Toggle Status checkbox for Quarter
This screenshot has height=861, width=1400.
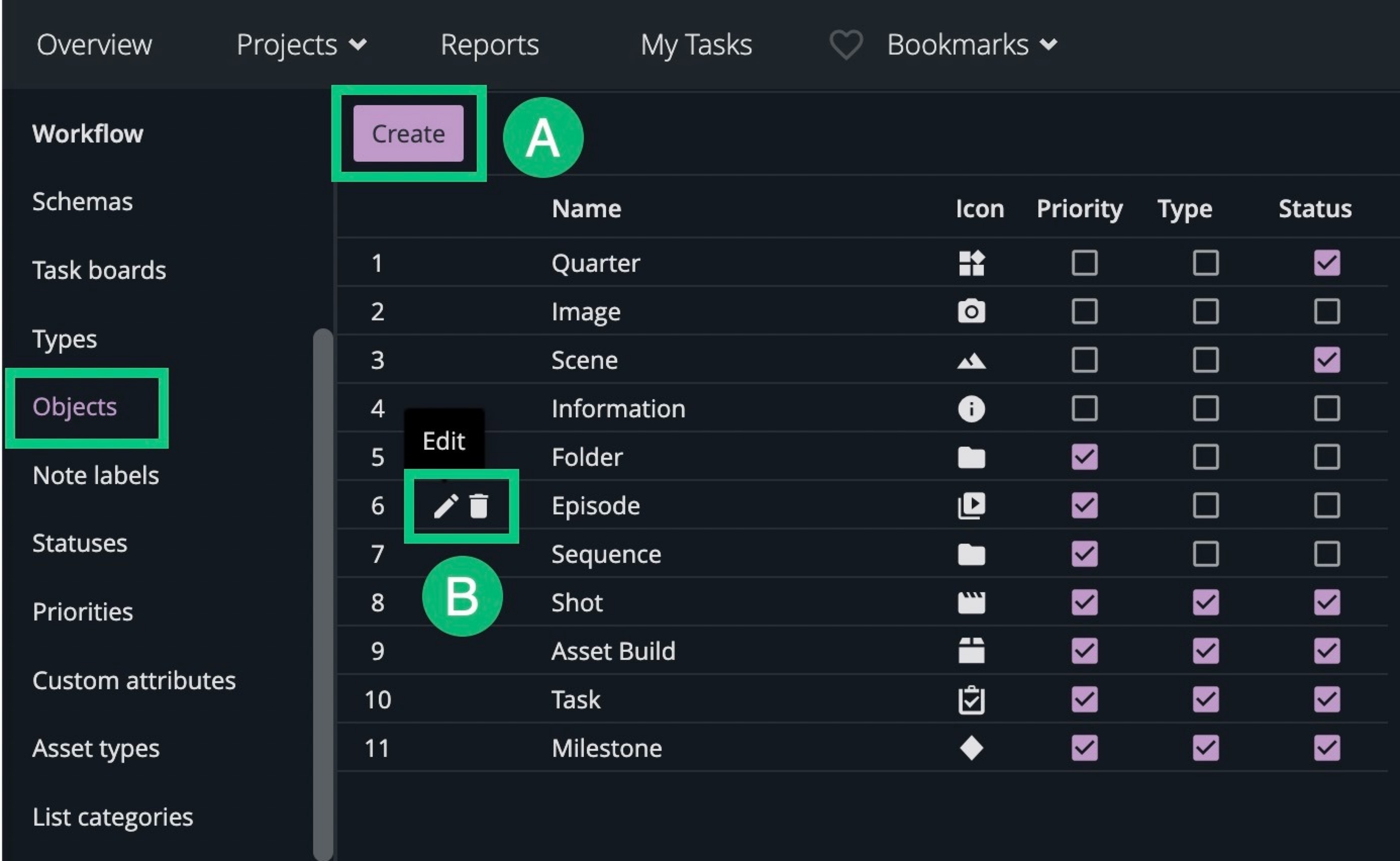[x=1327, y=263]
